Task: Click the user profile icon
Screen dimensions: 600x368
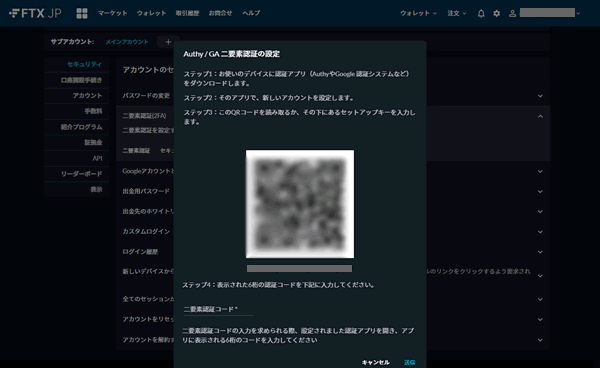Action: (x=512, y=13)
